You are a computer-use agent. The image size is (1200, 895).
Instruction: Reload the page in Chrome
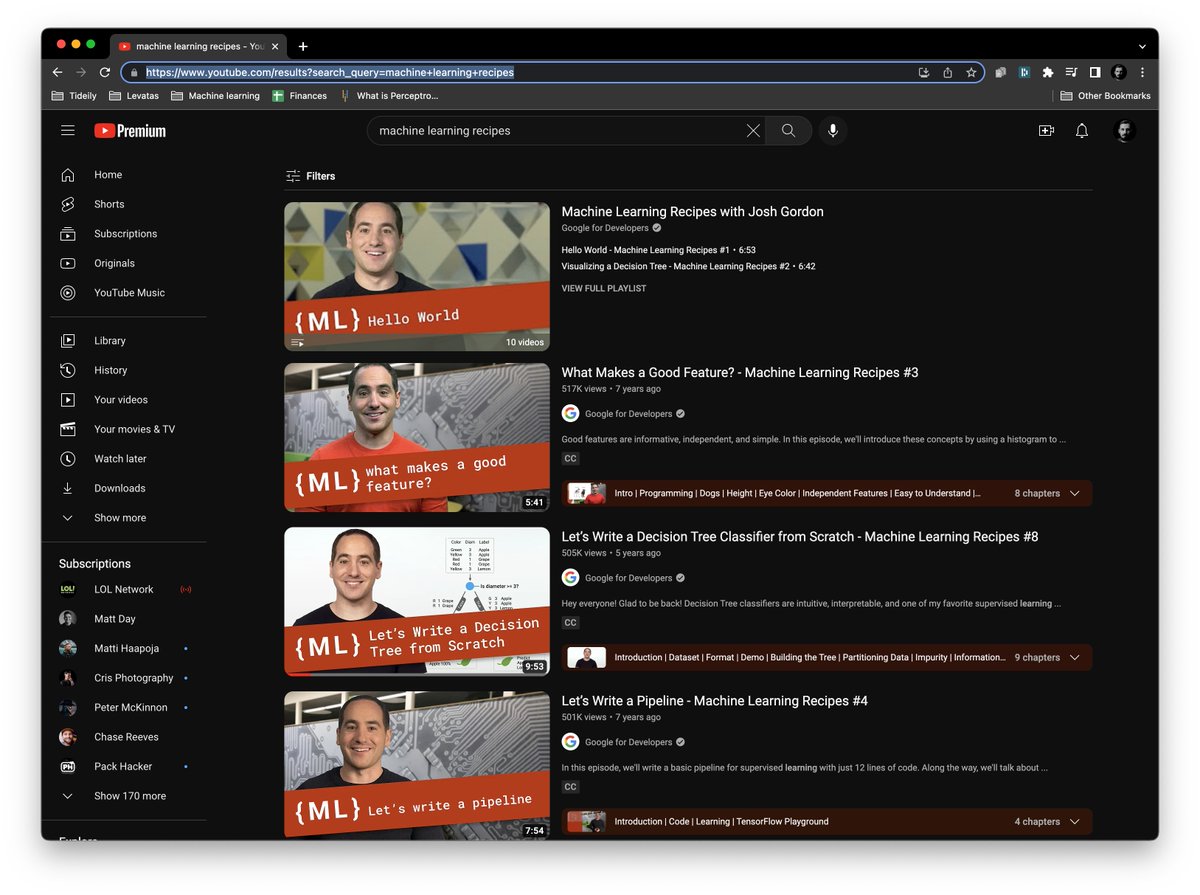tap(105, 72)
